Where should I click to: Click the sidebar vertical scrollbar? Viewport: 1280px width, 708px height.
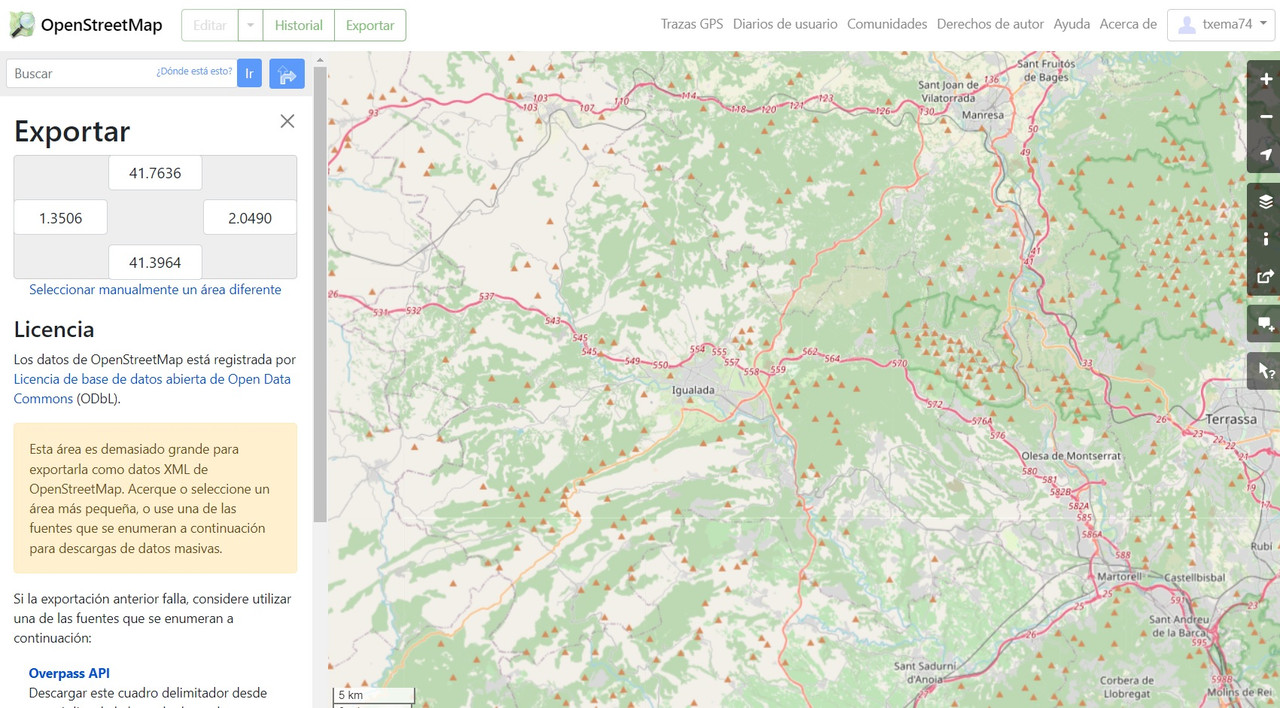click(x=320, y=295)
